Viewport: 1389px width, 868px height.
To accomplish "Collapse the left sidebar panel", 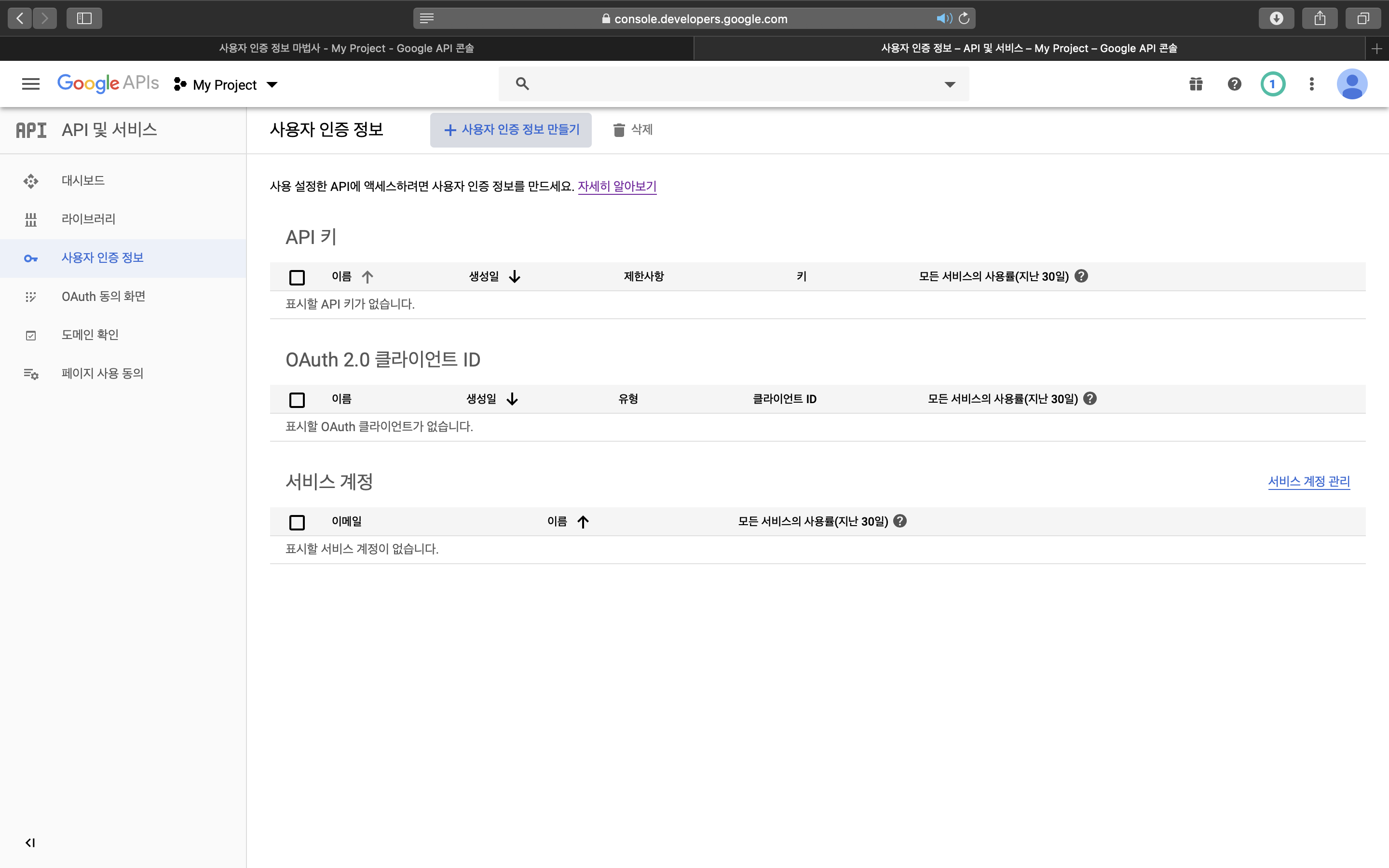I will click(x=30, y=842).
